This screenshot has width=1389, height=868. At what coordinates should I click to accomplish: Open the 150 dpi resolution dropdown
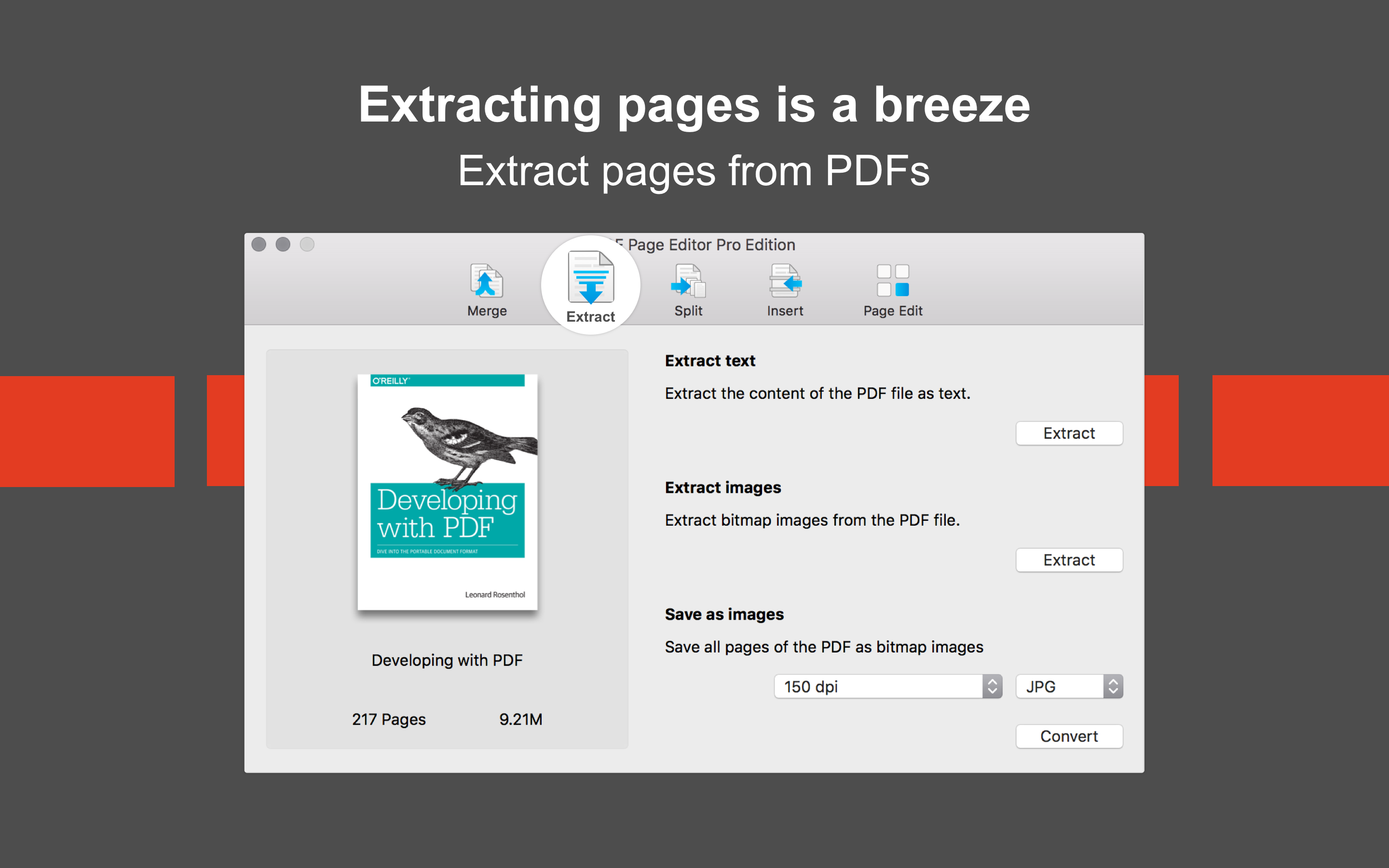coord(878,687)
